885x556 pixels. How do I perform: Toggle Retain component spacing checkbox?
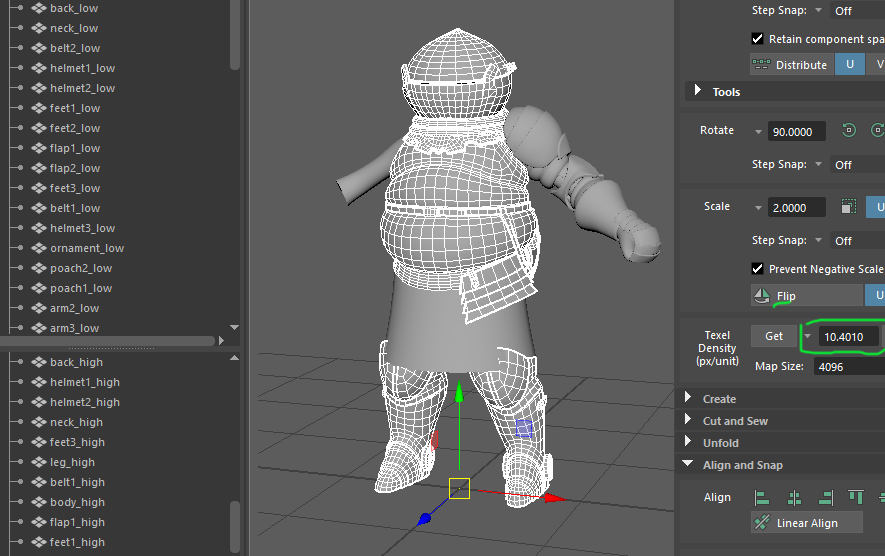tap(758, 39)
